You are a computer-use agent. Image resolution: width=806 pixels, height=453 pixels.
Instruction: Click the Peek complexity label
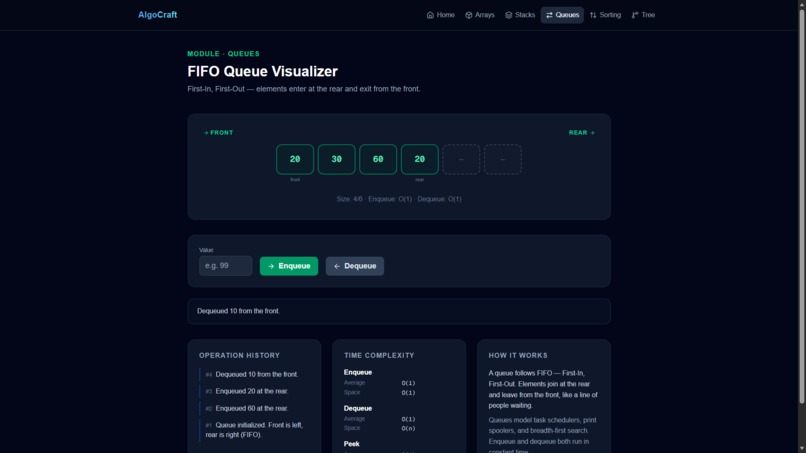coord(352,444)
